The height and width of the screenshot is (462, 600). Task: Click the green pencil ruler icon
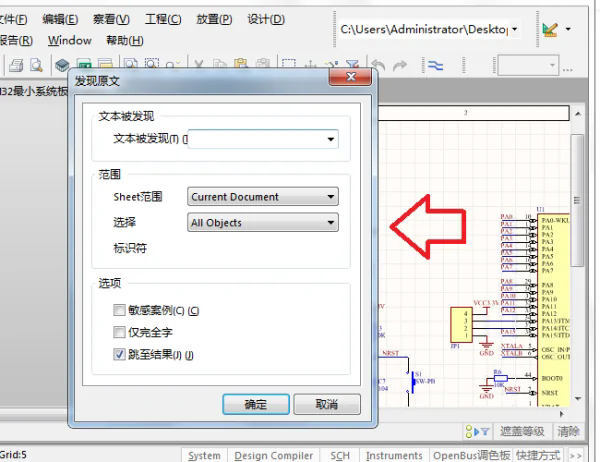[x=550, y=29]
